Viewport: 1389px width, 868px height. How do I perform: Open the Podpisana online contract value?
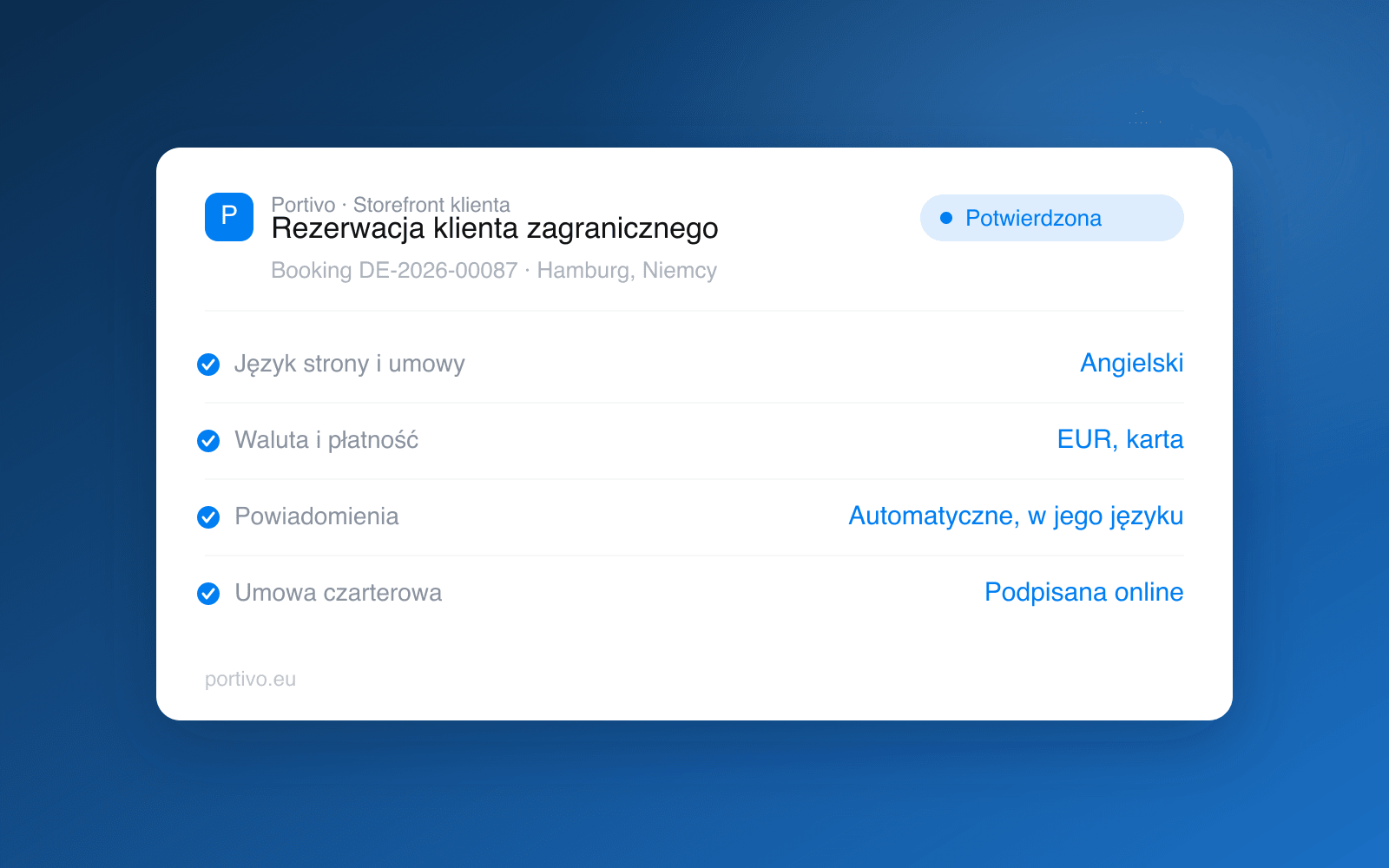(1084, 592)
